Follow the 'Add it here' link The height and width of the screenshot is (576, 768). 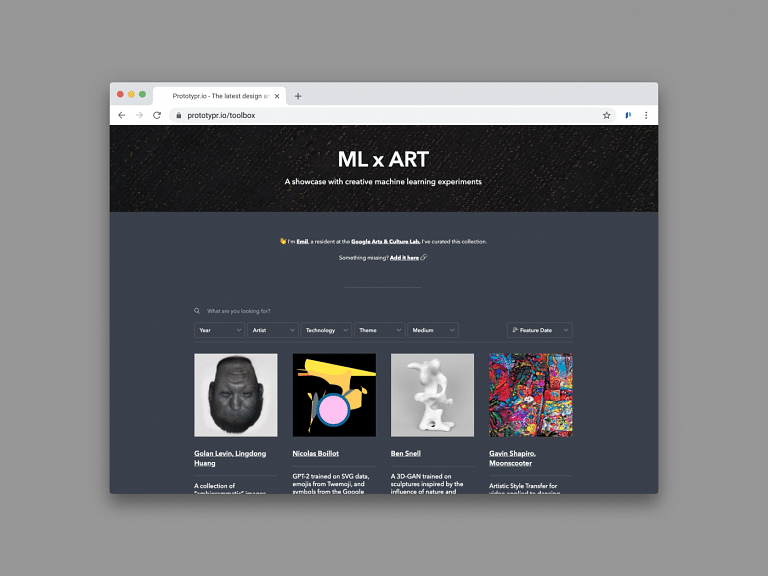click(x=404, y=258)
